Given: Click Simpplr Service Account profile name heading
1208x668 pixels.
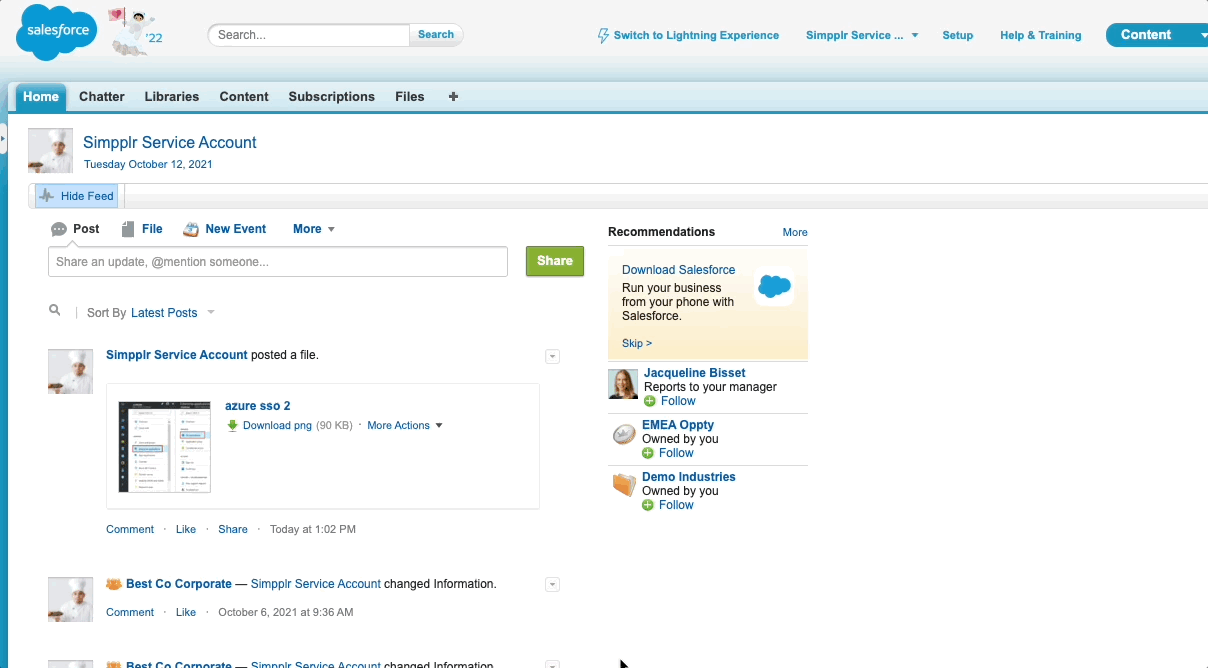Looking at the screenshot, I should point(170,142).
